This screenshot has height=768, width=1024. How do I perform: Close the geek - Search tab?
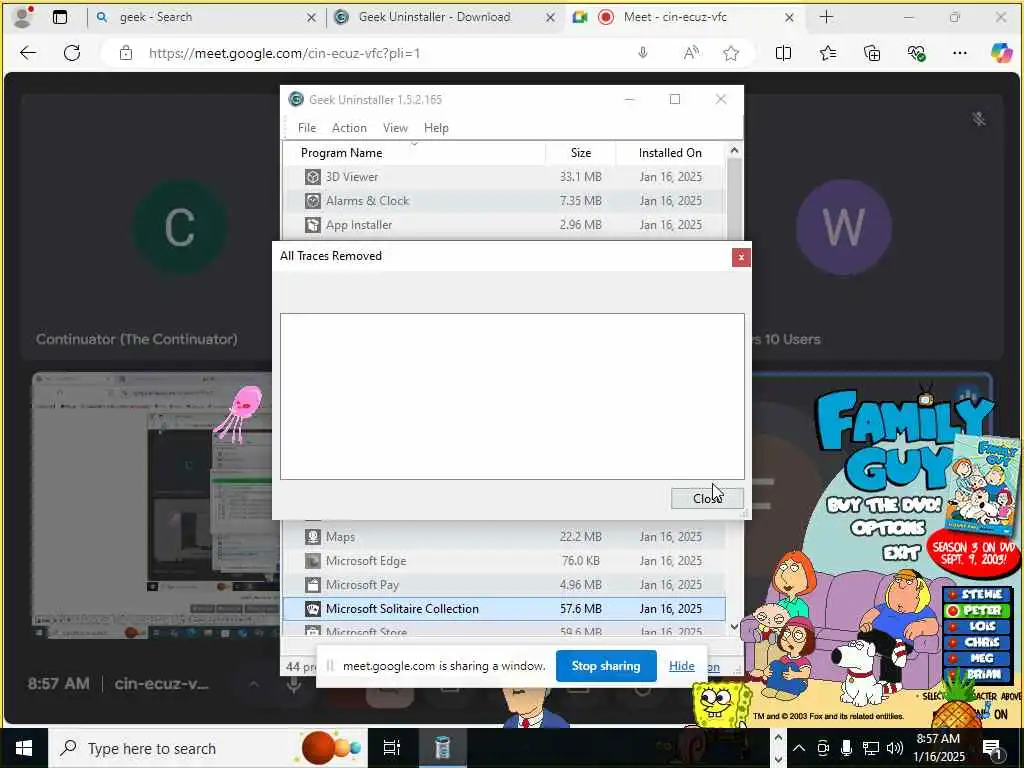pos(312,18)
